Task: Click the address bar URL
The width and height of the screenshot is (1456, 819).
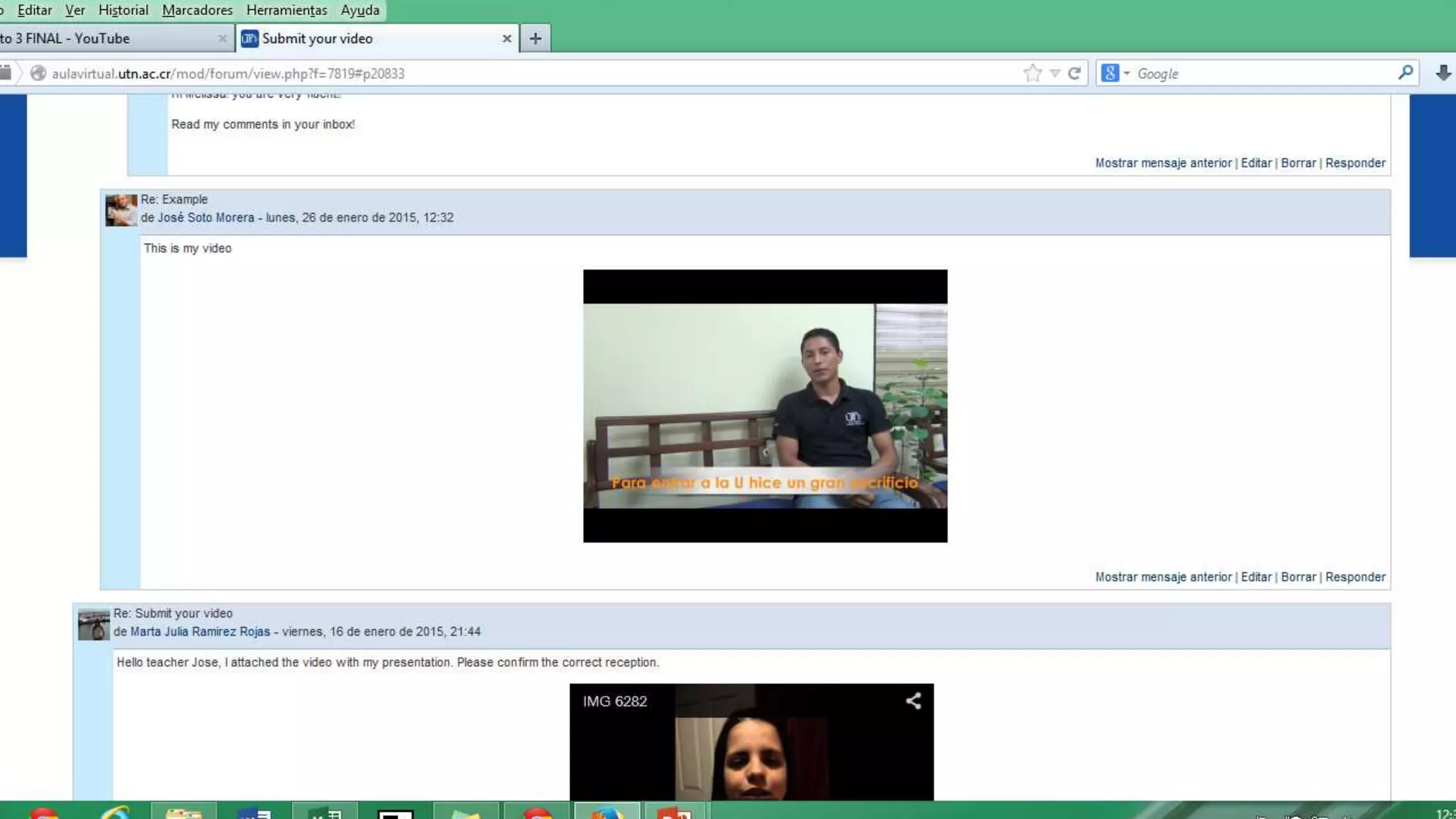Action: (227, 73)
